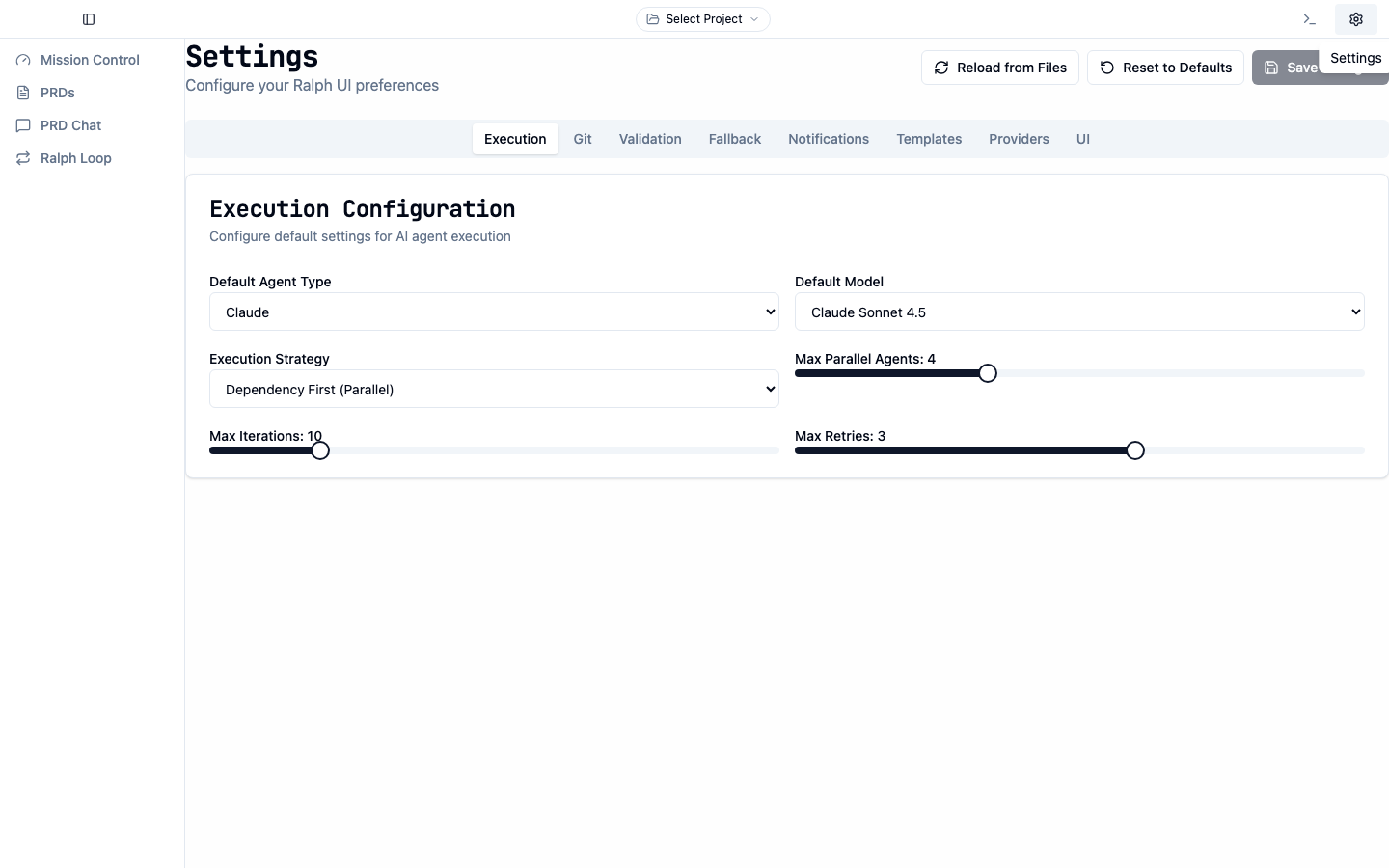The image size is (1389, 868).
Task: Click the Max Retries slider handle
Action: point(1135,450)
